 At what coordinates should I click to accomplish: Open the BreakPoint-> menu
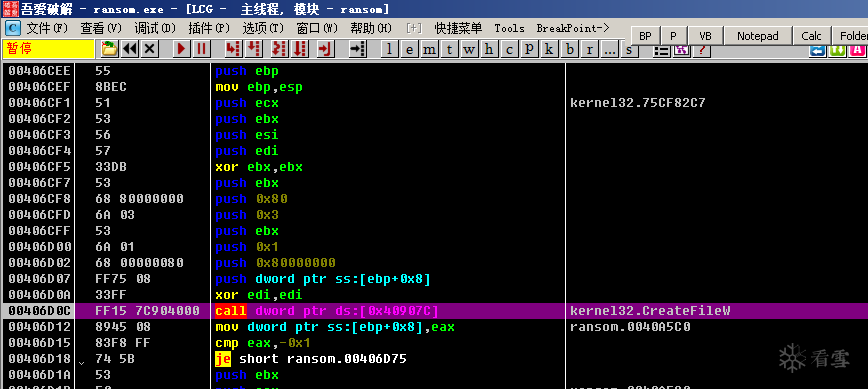(573, 28)
